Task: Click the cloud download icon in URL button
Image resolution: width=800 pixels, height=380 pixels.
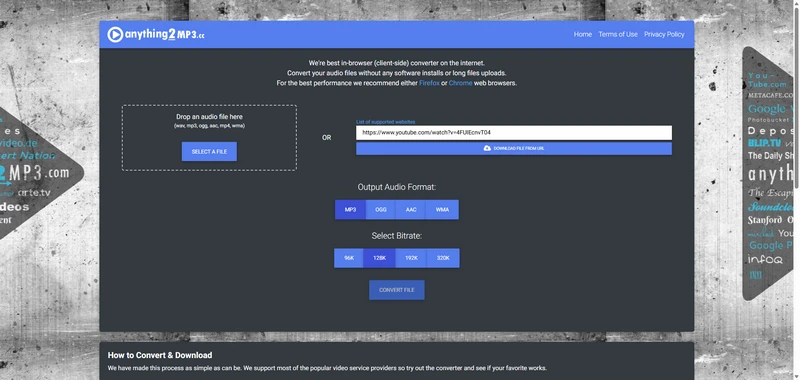Action: point(487,148)
